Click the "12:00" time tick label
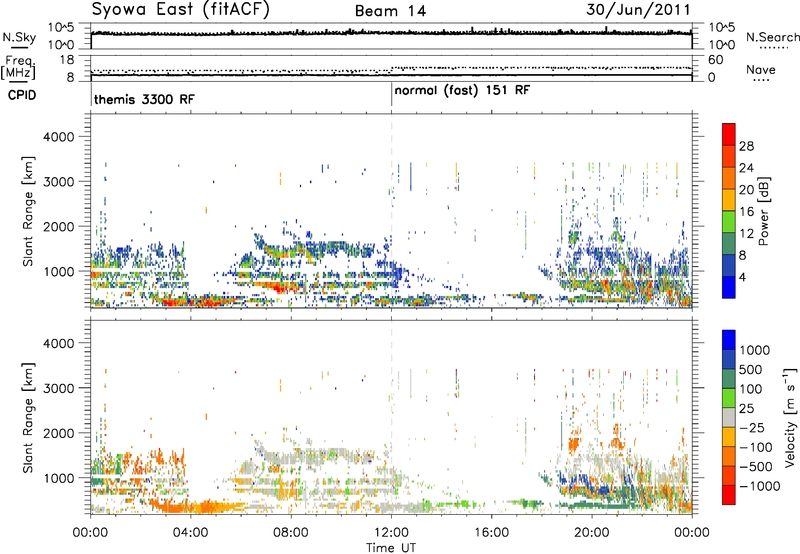 click(391, 533)
